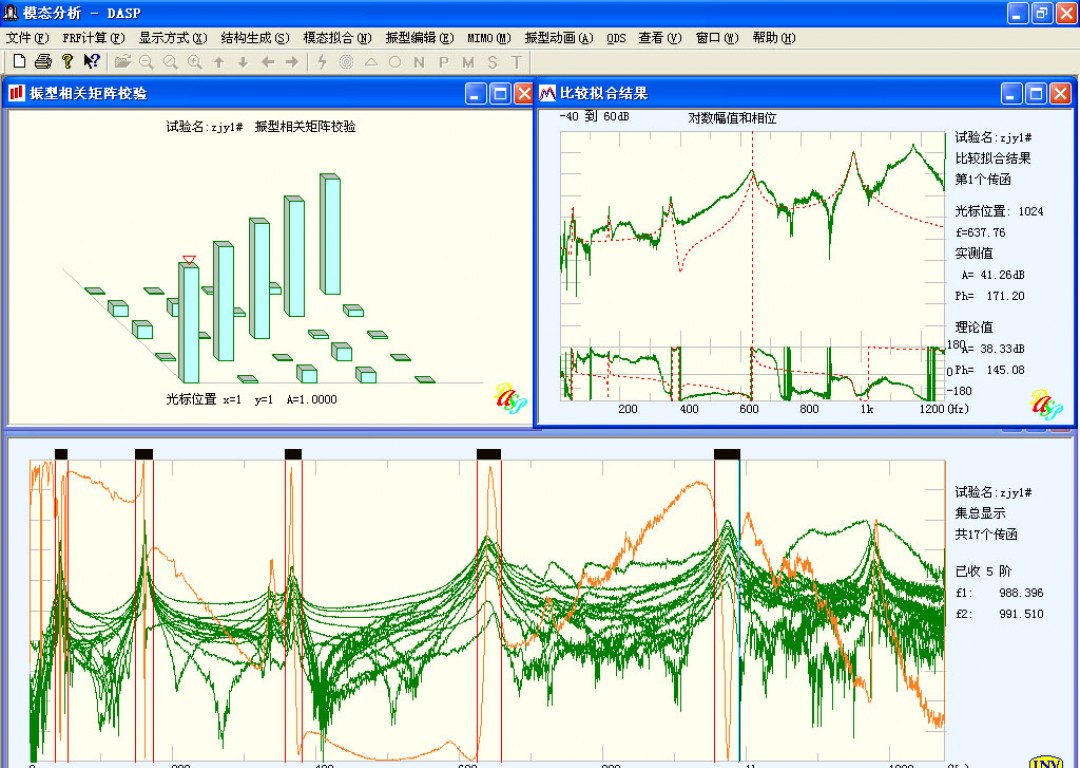The width and height of the screenshot is (1080, 768).
Task: Click the second black mode band marker
Action: pos(144,454)
